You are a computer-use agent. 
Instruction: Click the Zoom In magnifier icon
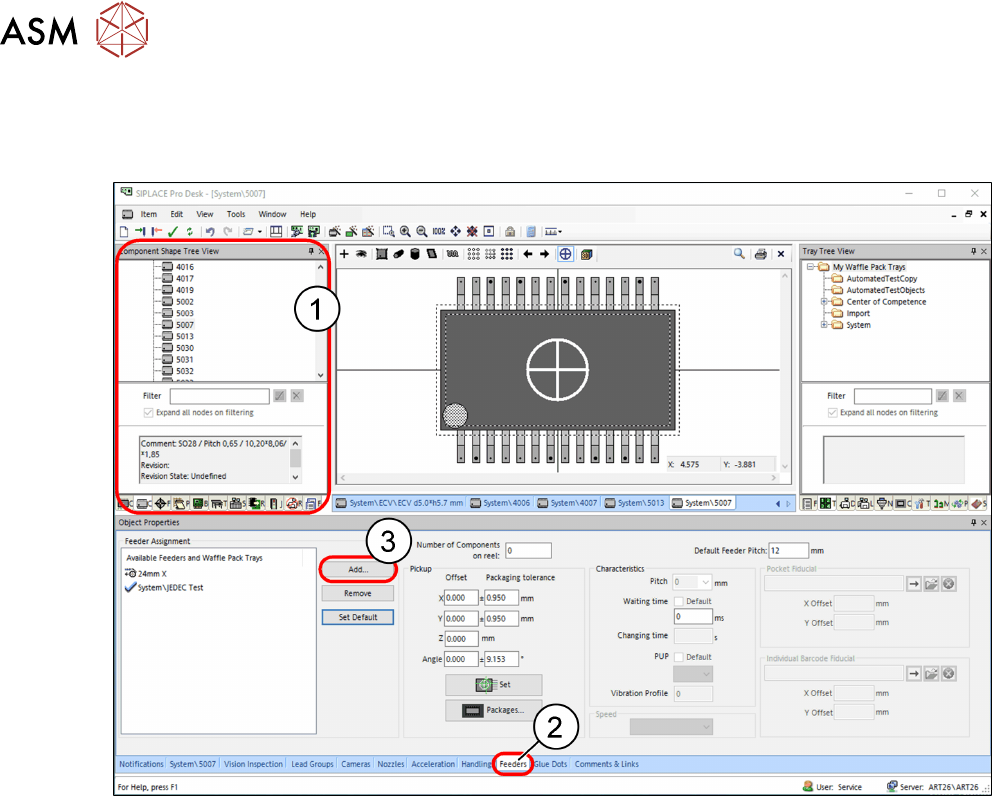[405, 232]
